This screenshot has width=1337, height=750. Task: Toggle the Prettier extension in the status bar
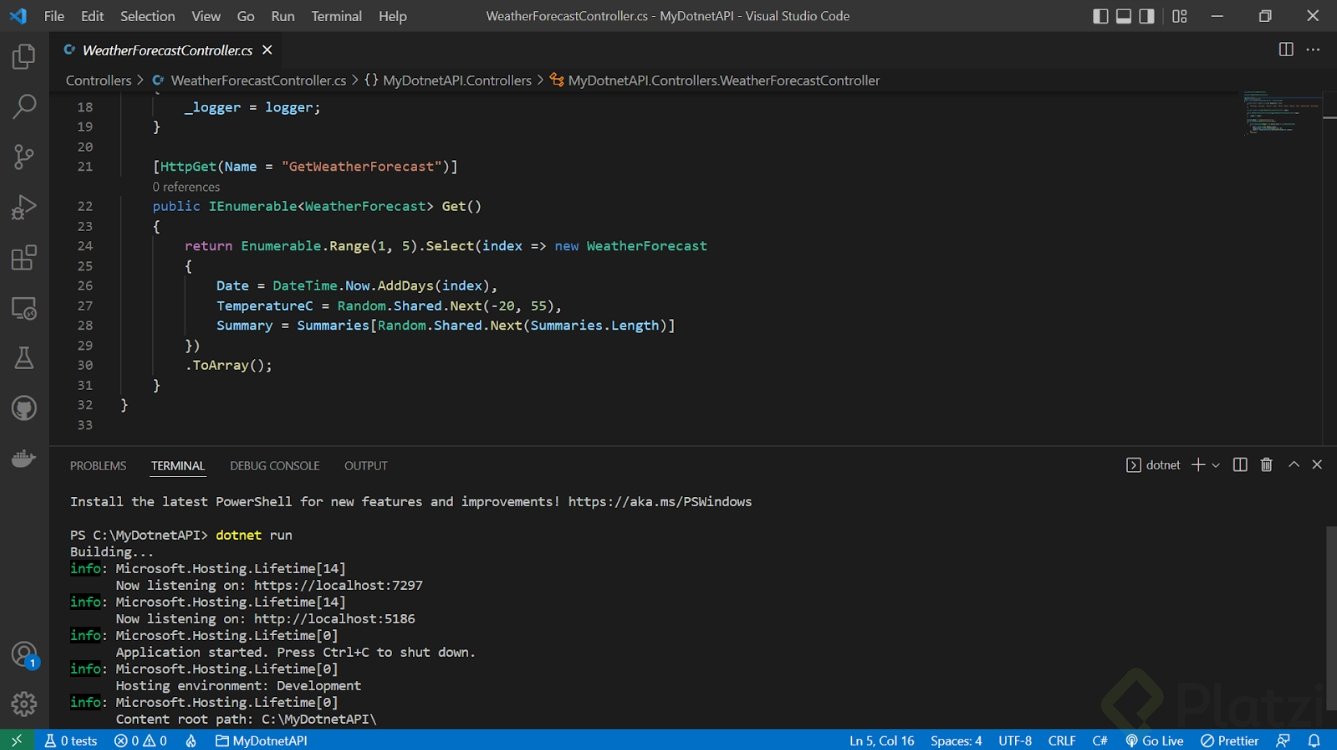coord(1229,740)
